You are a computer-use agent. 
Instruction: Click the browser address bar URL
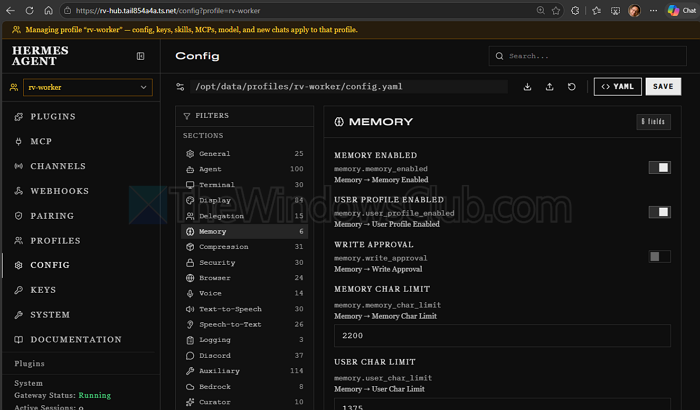[167, 10]
